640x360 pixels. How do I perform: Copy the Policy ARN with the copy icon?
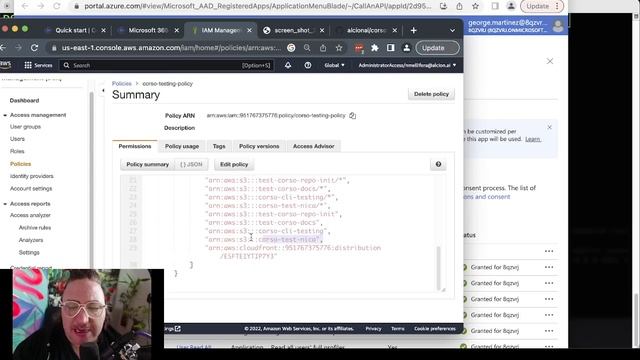(352, 116)
